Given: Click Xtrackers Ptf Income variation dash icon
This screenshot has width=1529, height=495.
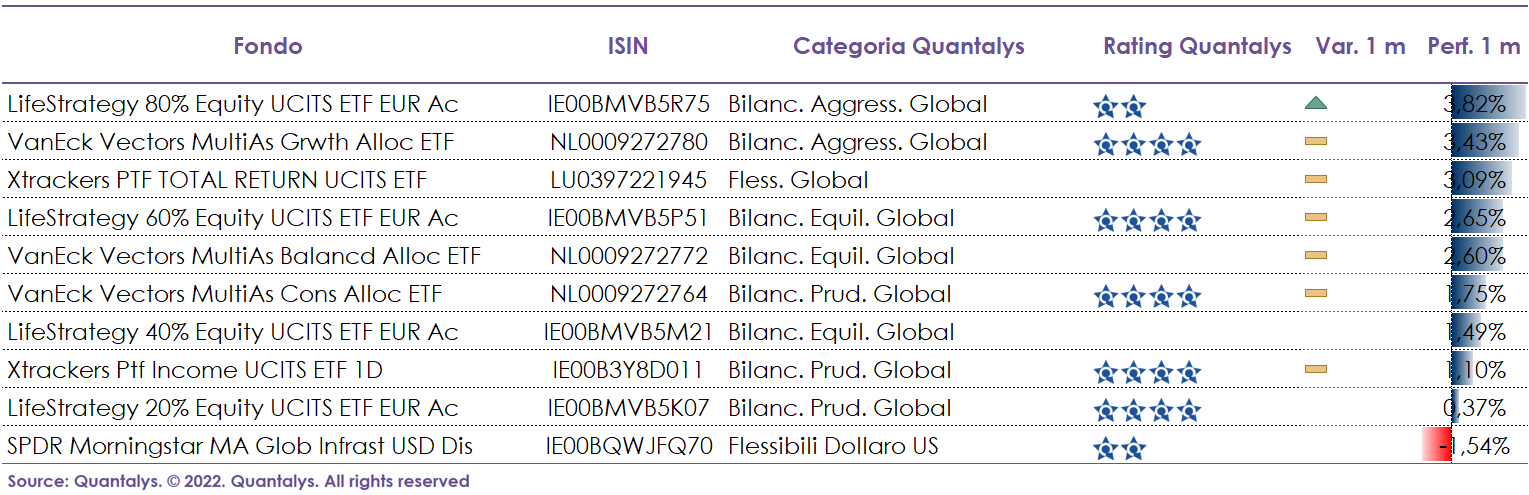Looking at the screenshot, I should coord(1316,370).
